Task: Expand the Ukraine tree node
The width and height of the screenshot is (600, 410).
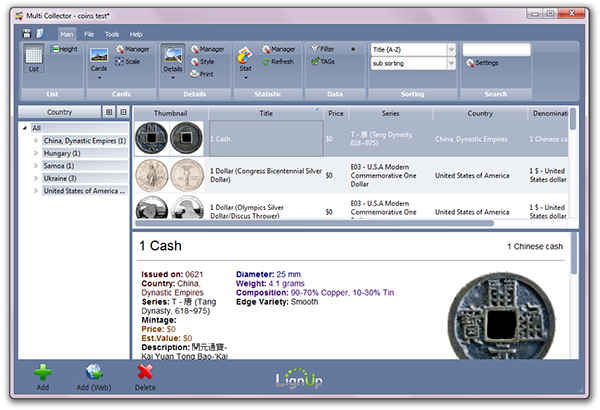Action: point(36,178)
